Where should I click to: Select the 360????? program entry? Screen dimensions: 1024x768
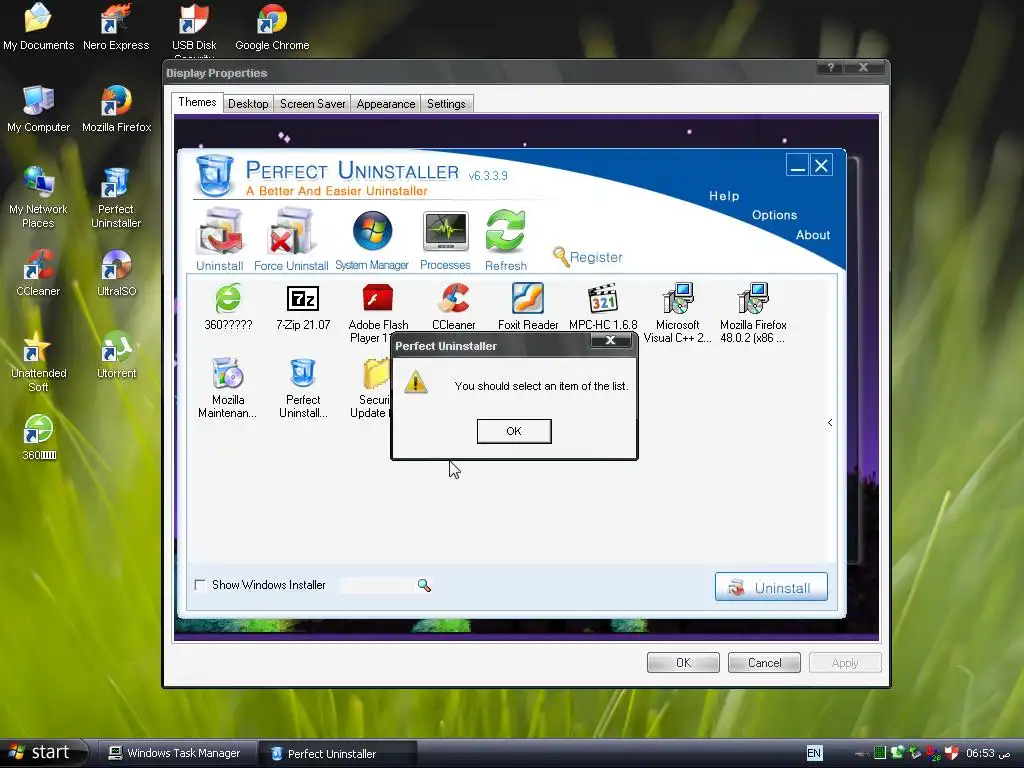click(x=228, y=307)
